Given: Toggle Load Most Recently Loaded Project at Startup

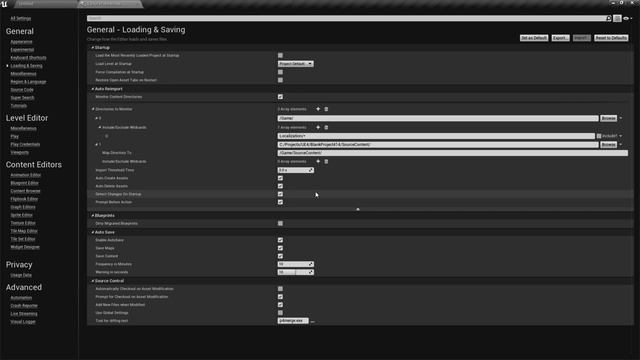Looking at the screenshot, I should coord(280,56).
